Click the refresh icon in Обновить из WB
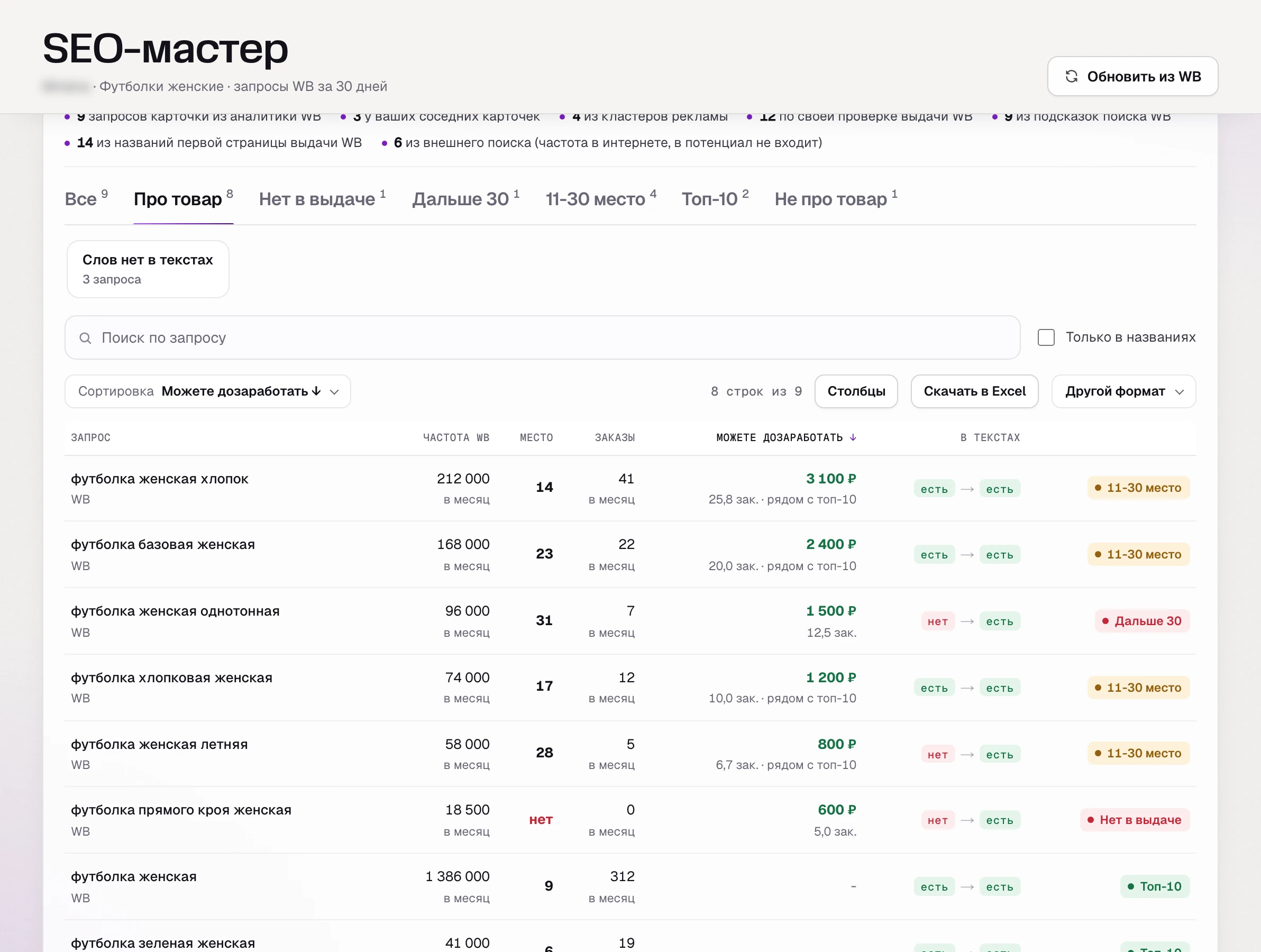 point(1071,76)
